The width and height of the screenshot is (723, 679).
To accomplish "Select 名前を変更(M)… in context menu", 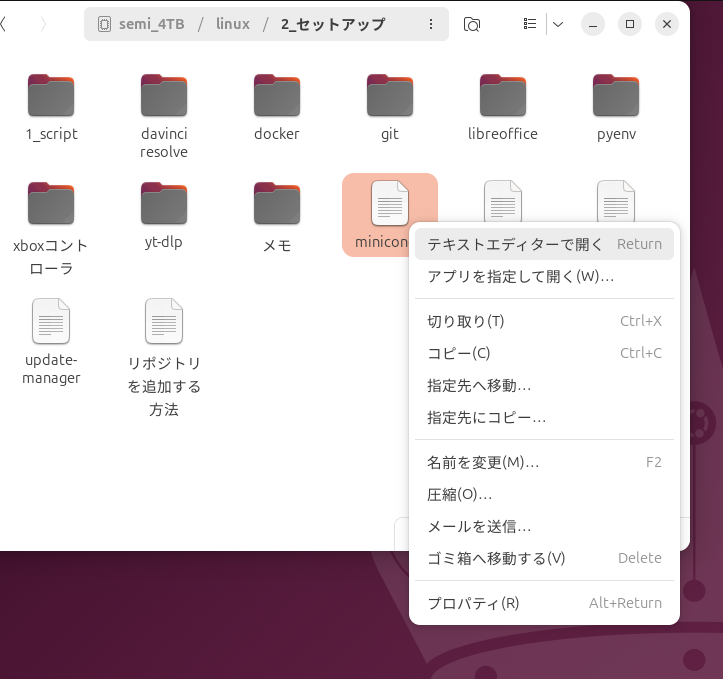I will (544, 462).
